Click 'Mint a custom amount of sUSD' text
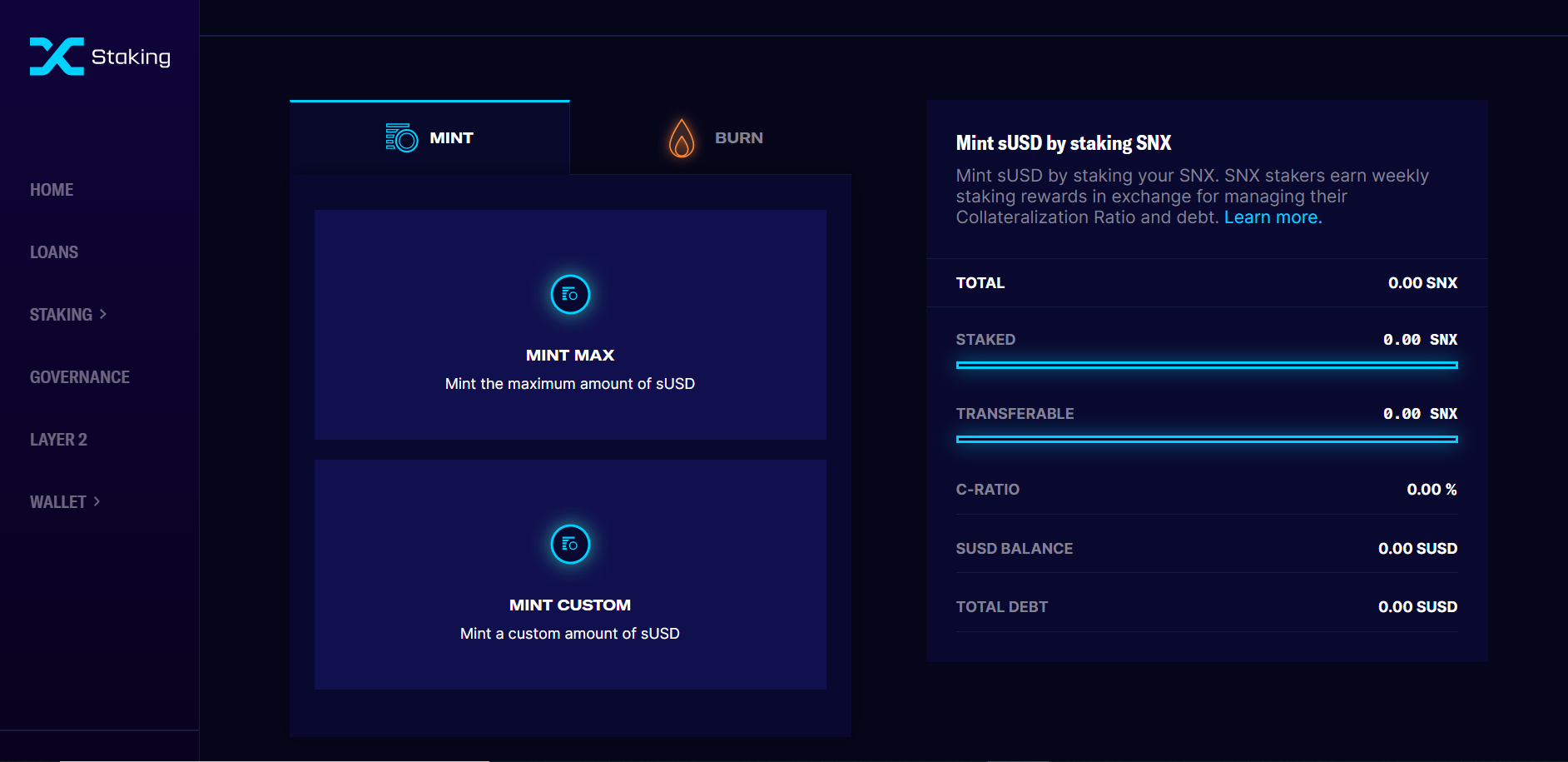 pos(570,634)
